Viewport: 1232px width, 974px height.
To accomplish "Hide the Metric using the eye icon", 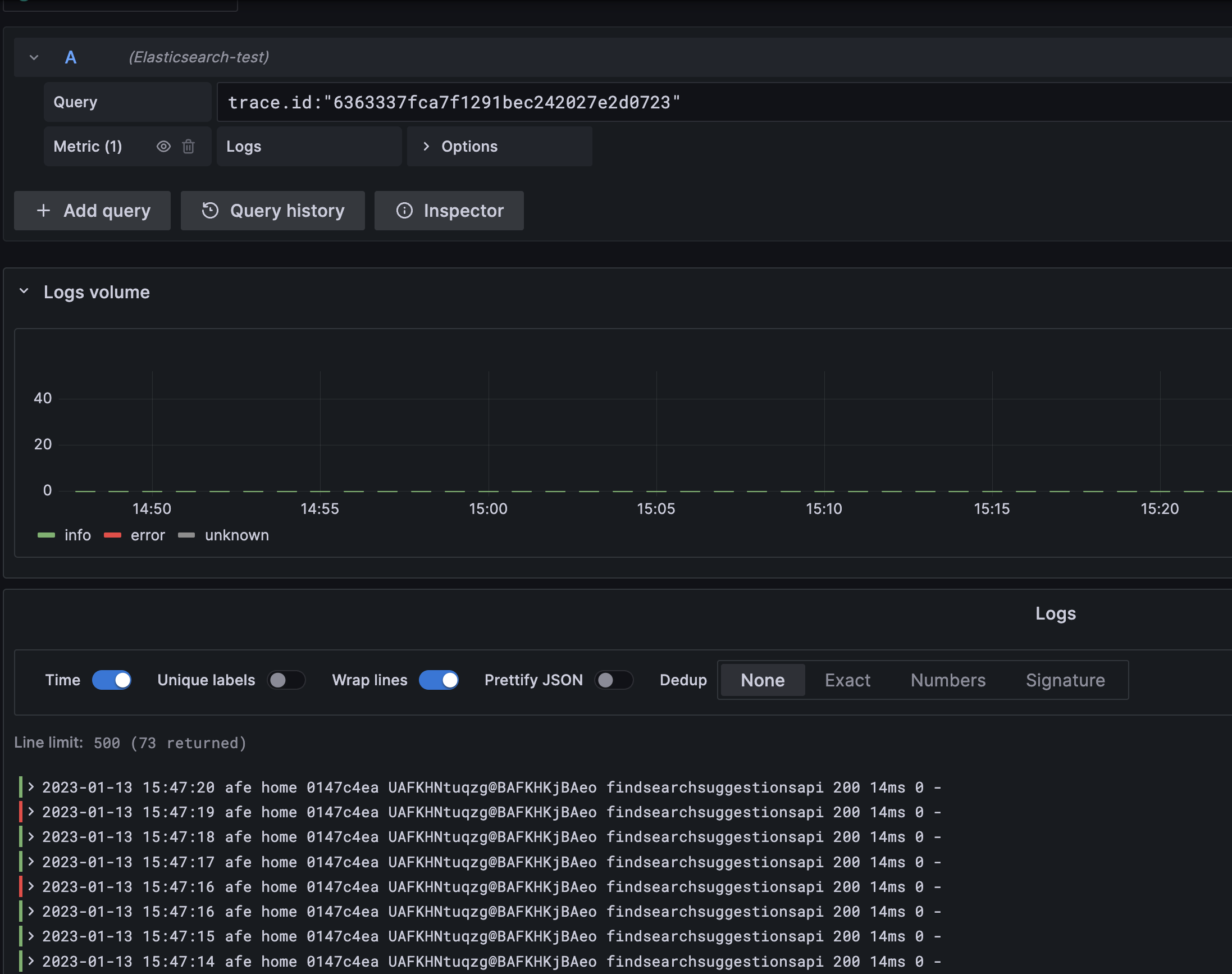I will point(163,147).
